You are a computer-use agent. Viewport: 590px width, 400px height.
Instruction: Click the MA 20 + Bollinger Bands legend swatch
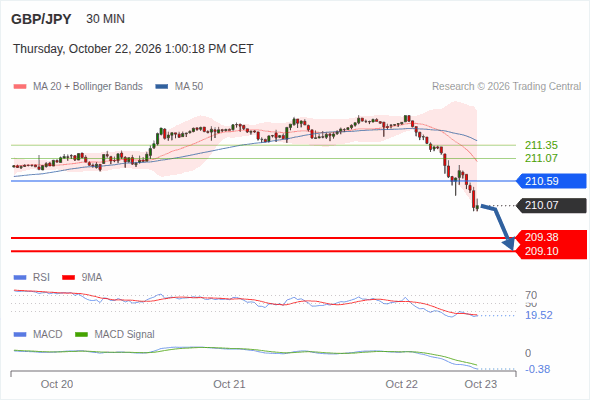20,87
